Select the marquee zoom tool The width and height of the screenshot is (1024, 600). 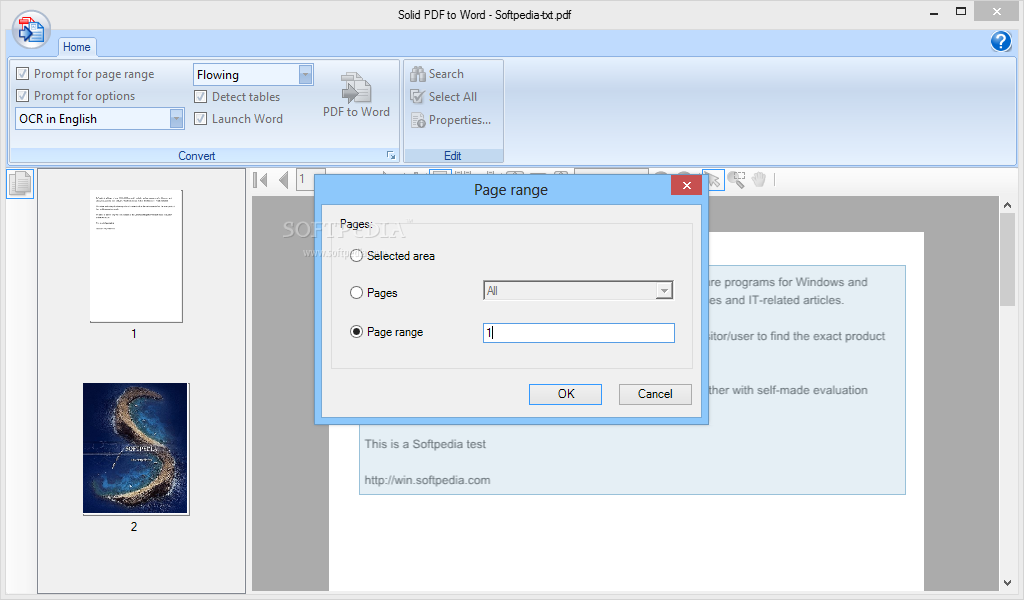click(736, 180)
